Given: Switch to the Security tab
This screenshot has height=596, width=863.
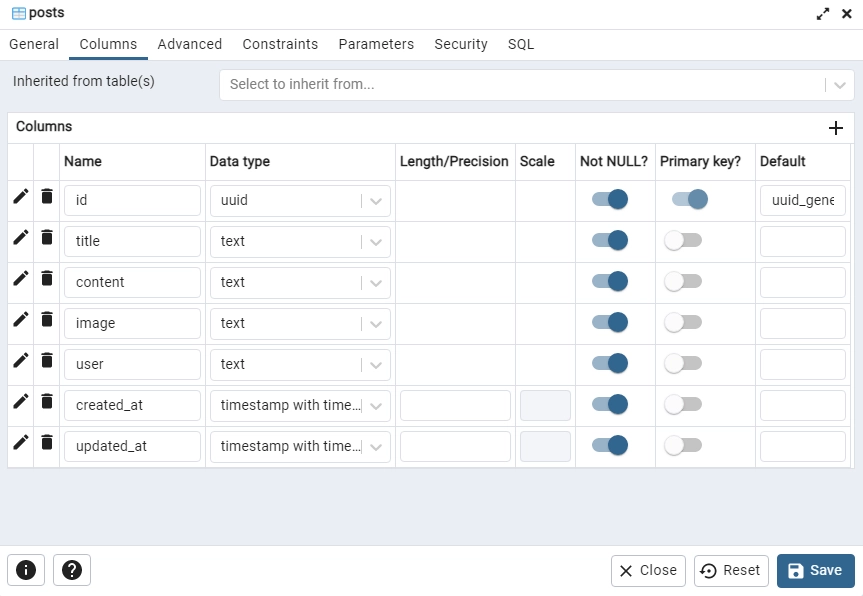Looking at the screenshot, I should (x=461, y=44).
